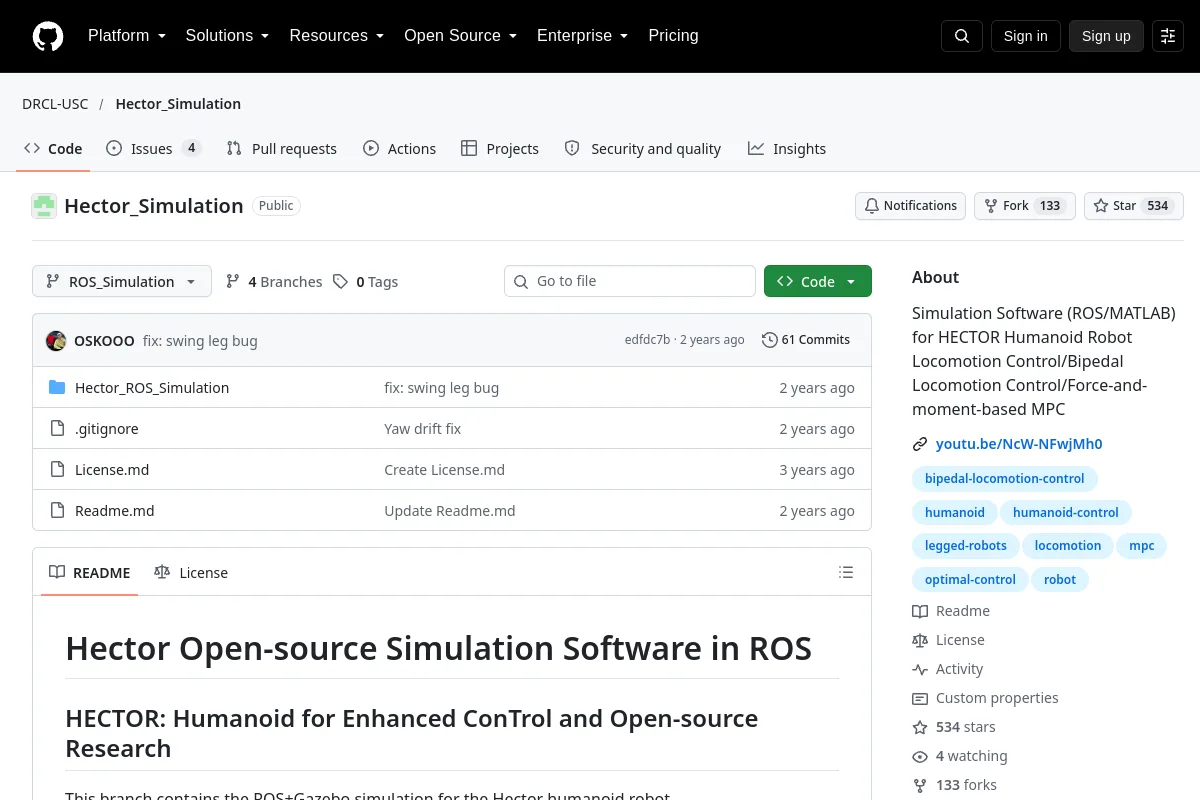Viewport: 1200px width, 800px height.
Task: View the 534 stars link
Action: [x=954, y=727]
